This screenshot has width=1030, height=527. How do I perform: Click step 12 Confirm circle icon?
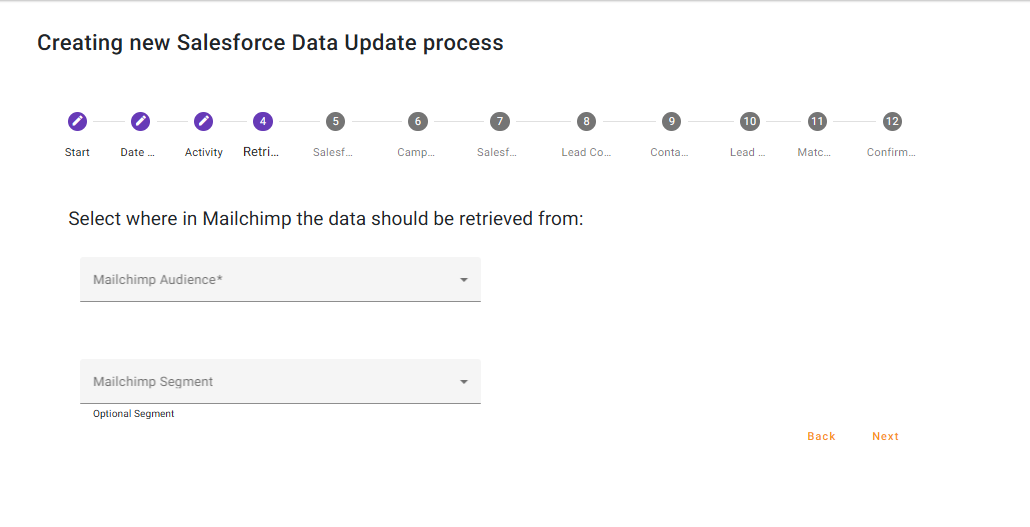pyautogui.click(x=892, y=121)
